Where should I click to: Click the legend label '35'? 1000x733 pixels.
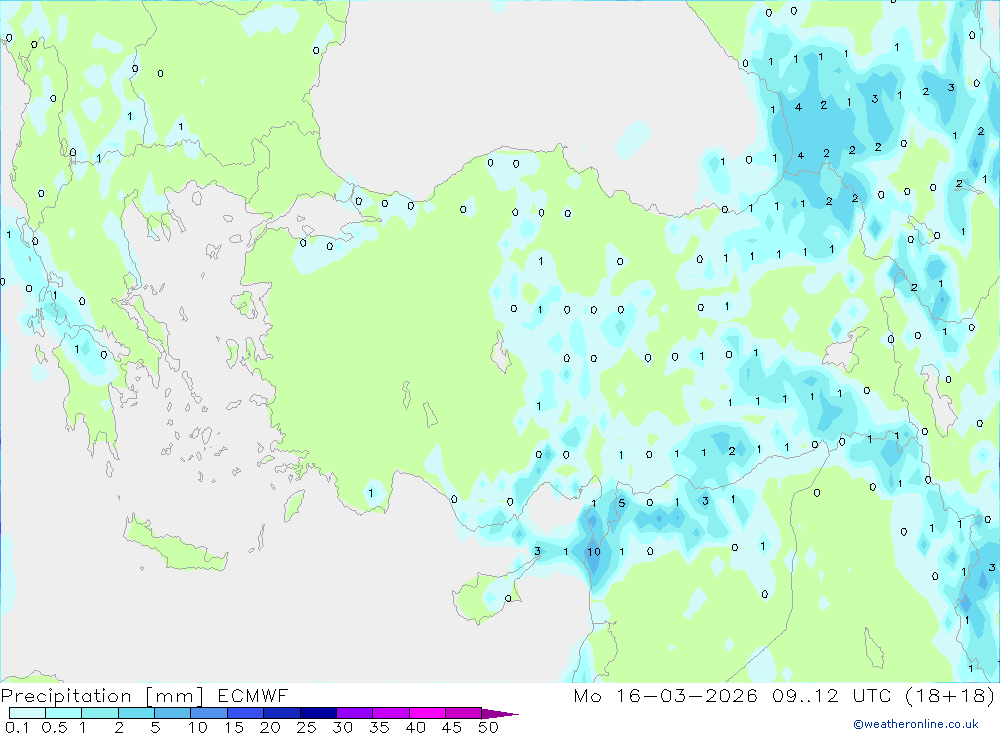[x=379, y=727]
